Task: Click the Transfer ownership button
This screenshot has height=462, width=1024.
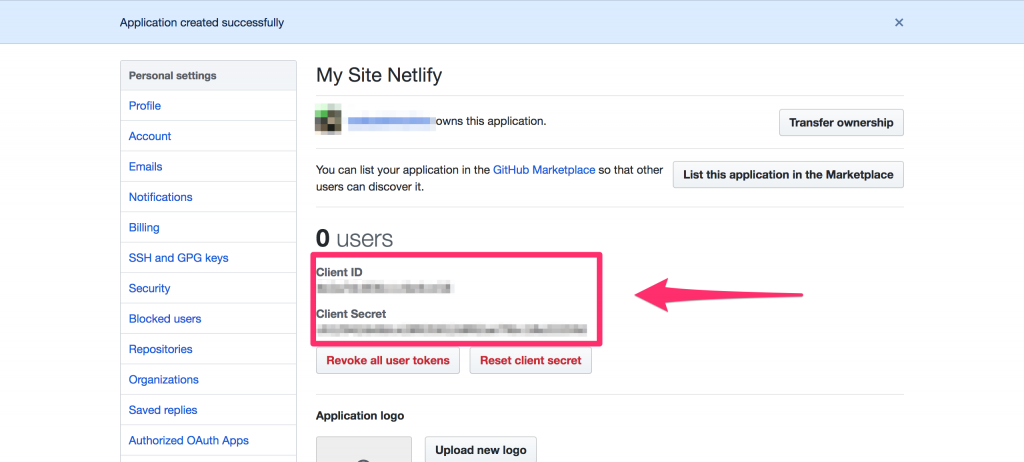Action: coord(841,122)
